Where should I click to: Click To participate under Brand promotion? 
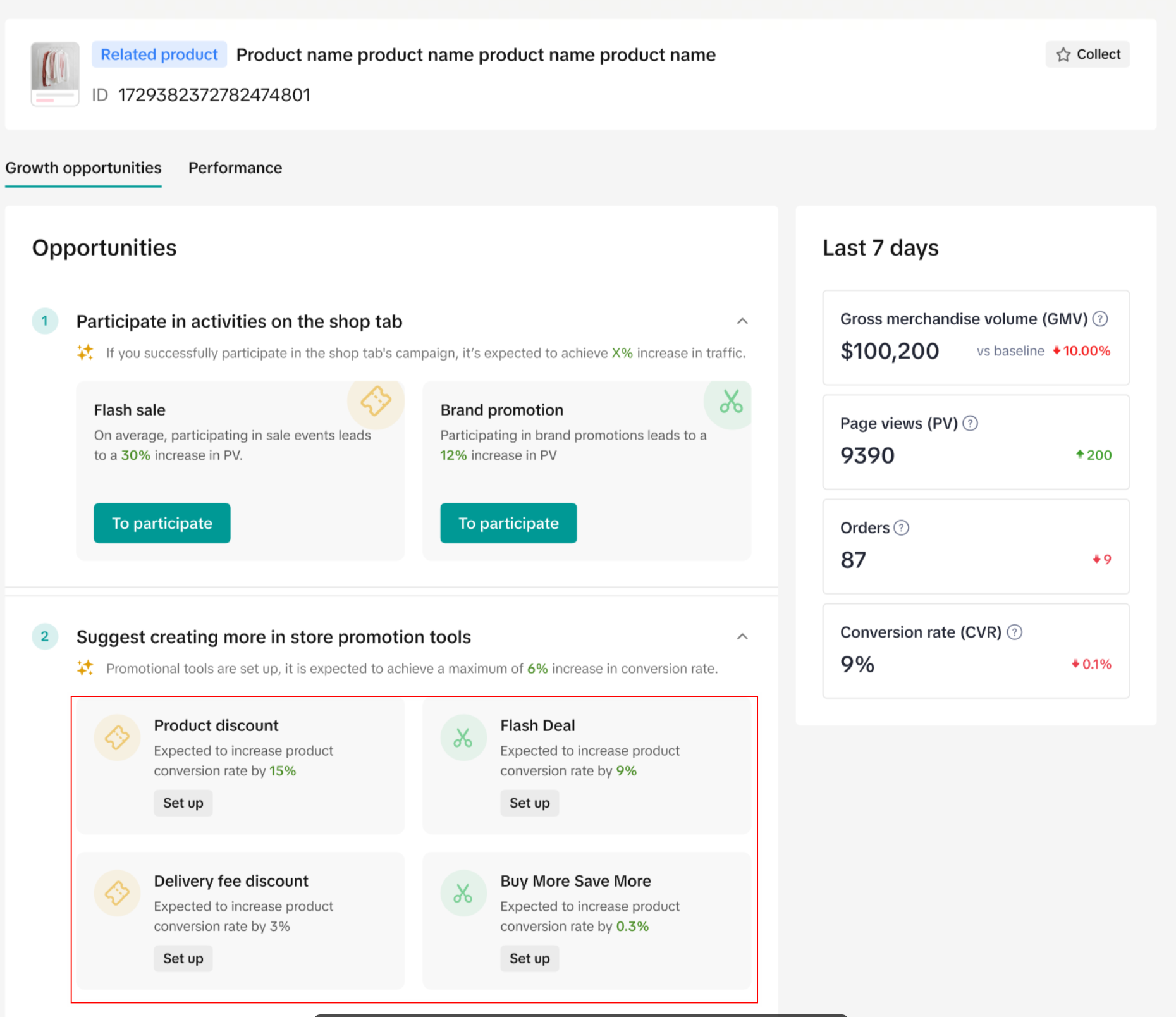pos(508,523)
